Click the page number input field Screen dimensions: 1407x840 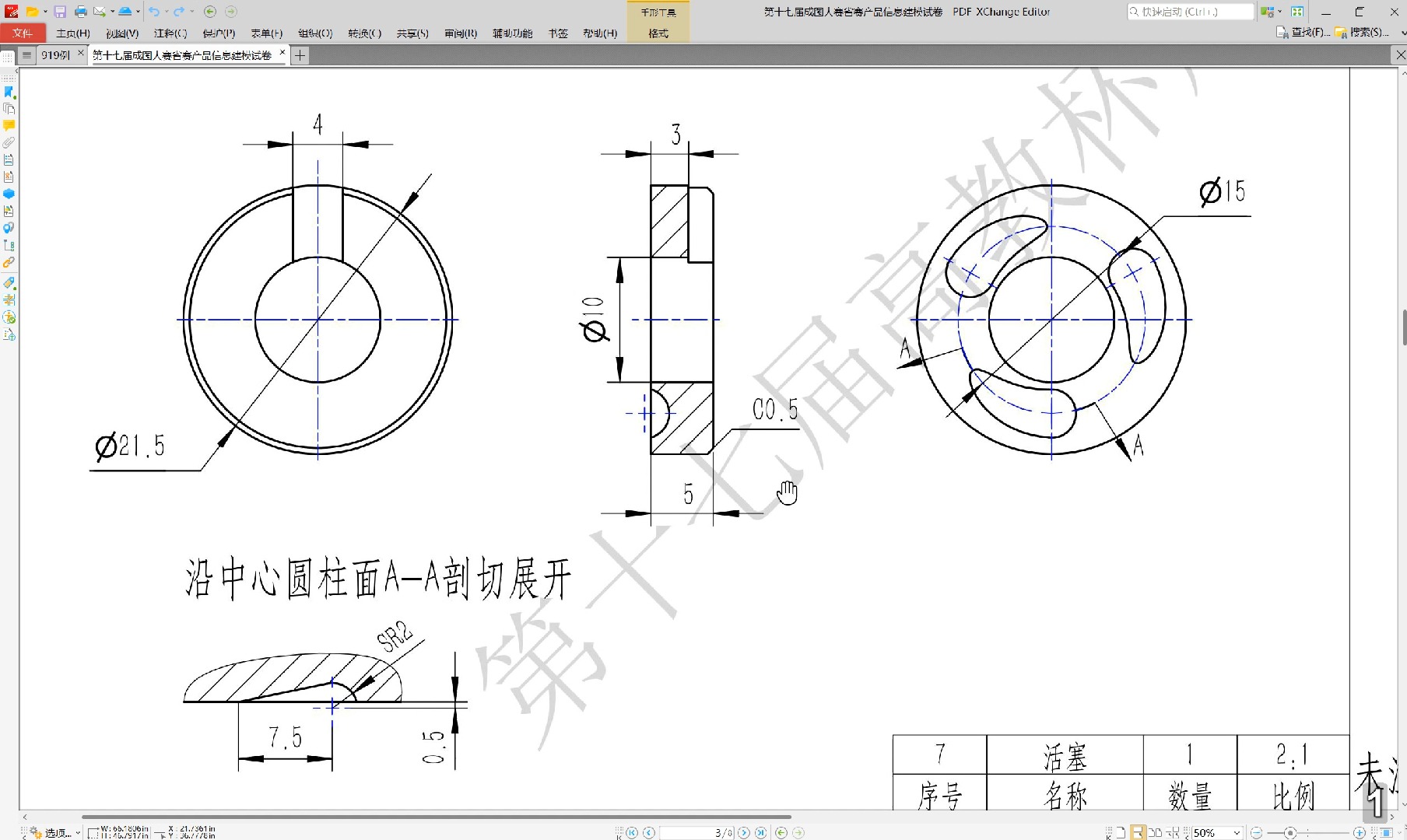[696, 831]
